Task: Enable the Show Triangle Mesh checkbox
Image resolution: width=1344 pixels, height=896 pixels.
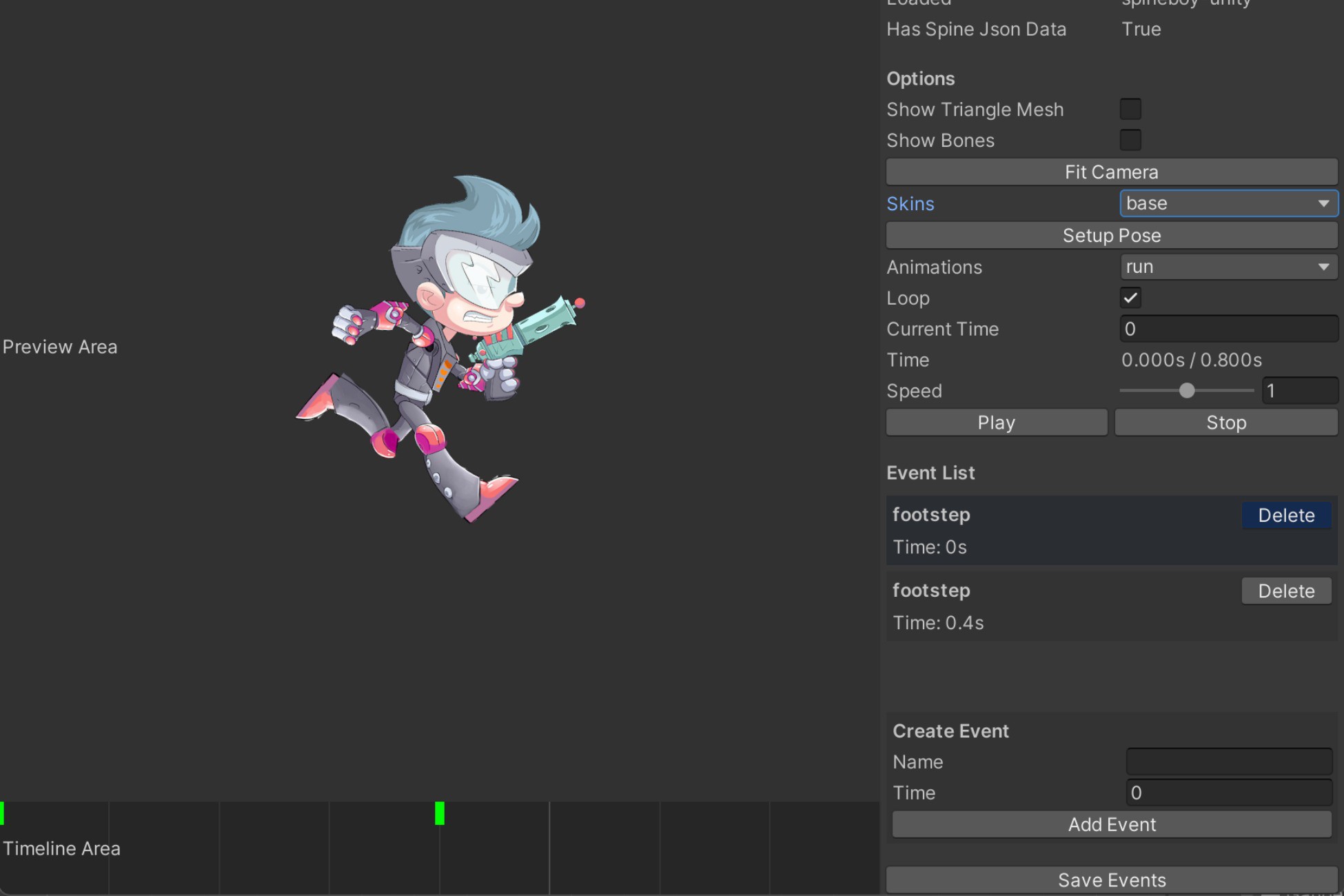Action: [1130, 109]
